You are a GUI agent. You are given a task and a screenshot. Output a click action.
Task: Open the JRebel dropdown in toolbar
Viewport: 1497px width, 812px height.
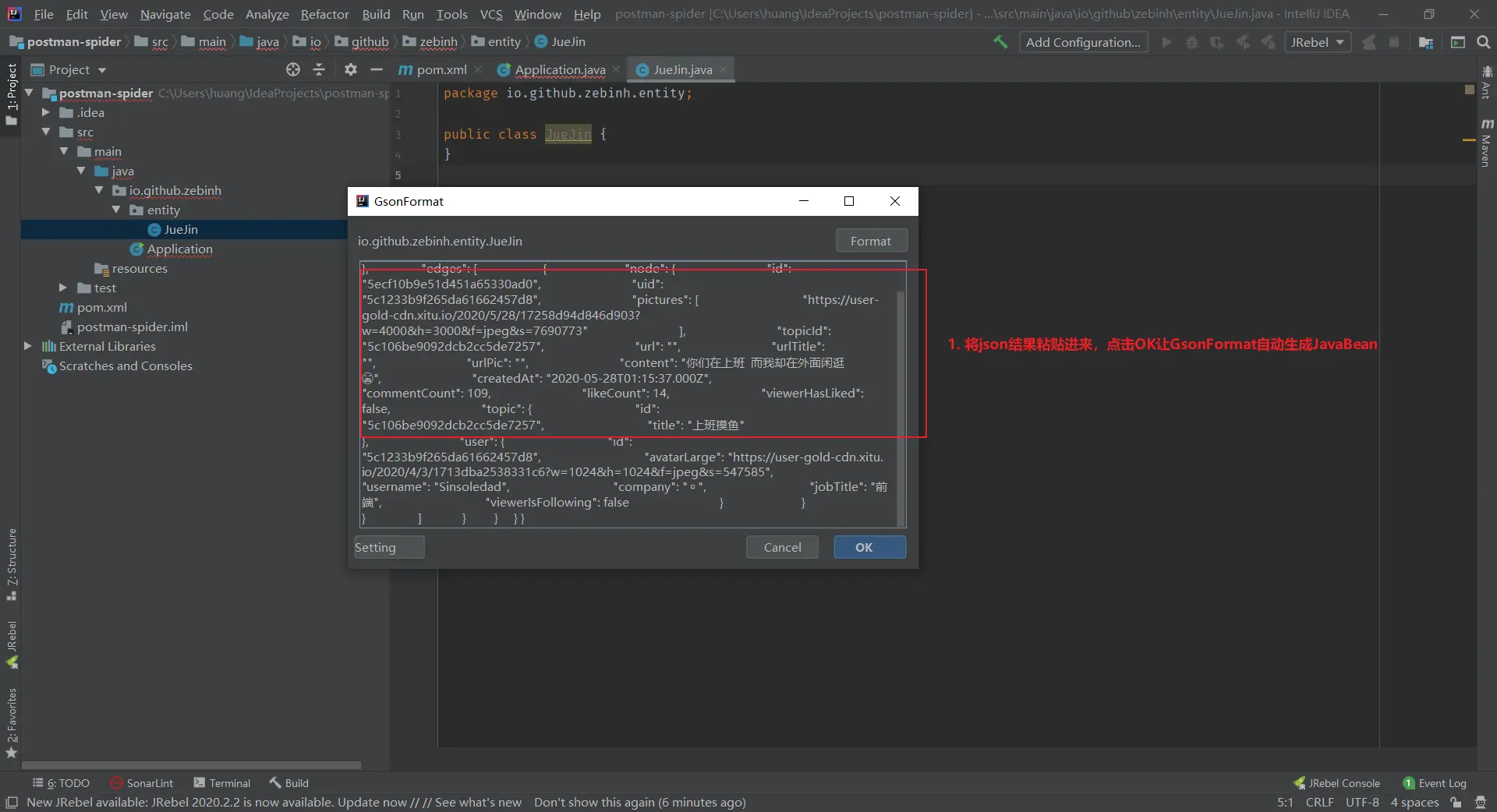click(1318, 42)
